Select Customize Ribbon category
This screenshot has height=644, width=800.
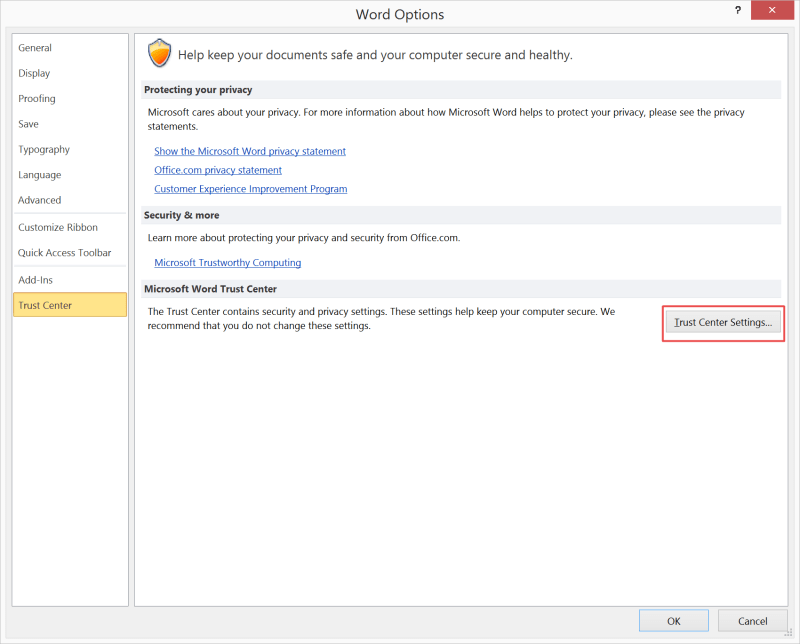[x=58, y=228]
